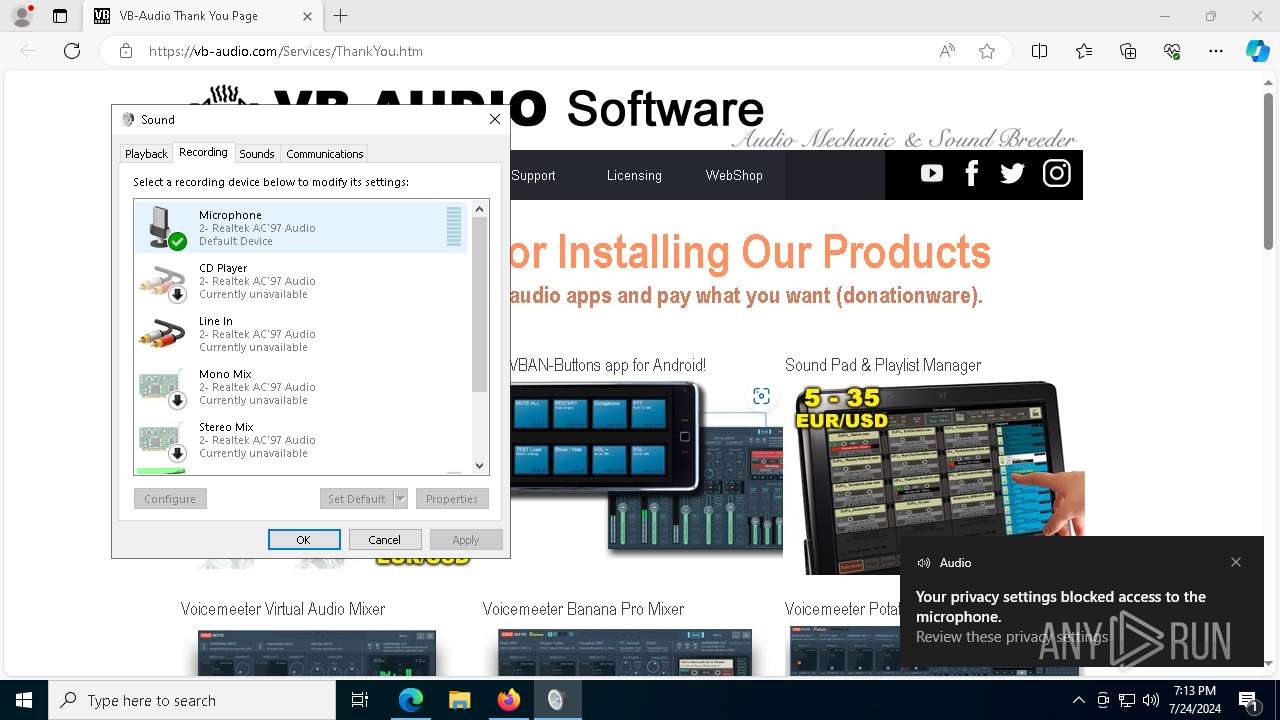This screenshot has height=720, width=1280.
Task: Launch Firefox from taskbar
Action: [x=508, y=700]
